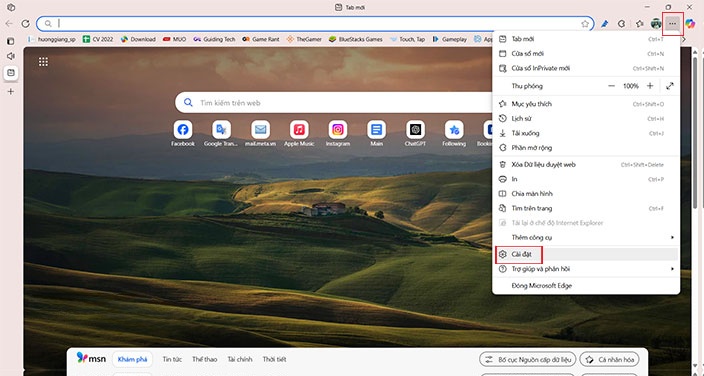Choose In to print the page

pos(586,179)
